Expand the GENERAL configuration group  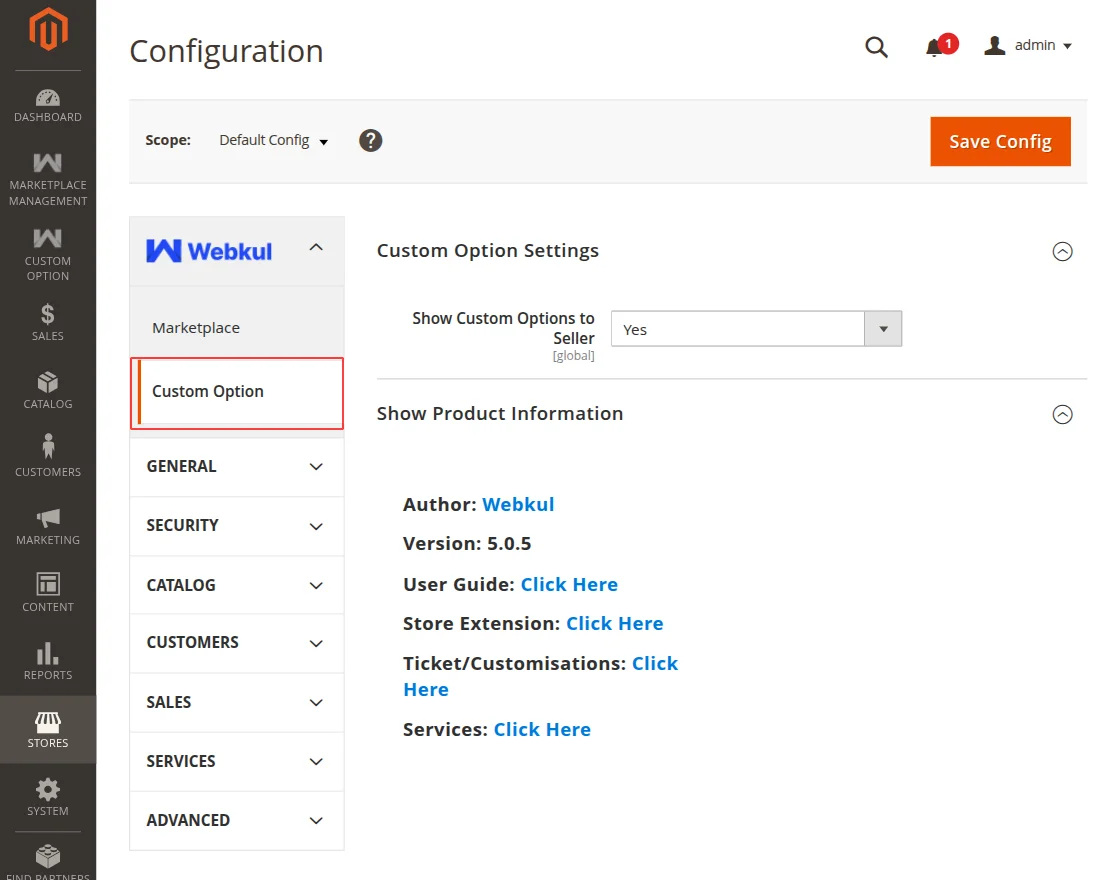coord(236,467)
